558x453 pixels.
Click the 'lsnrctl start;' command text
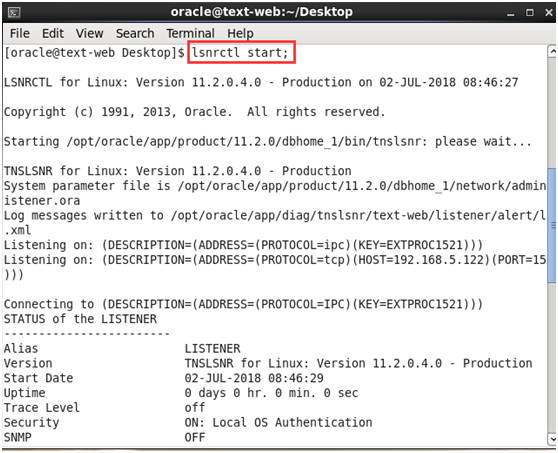click(x=240, y=53)
